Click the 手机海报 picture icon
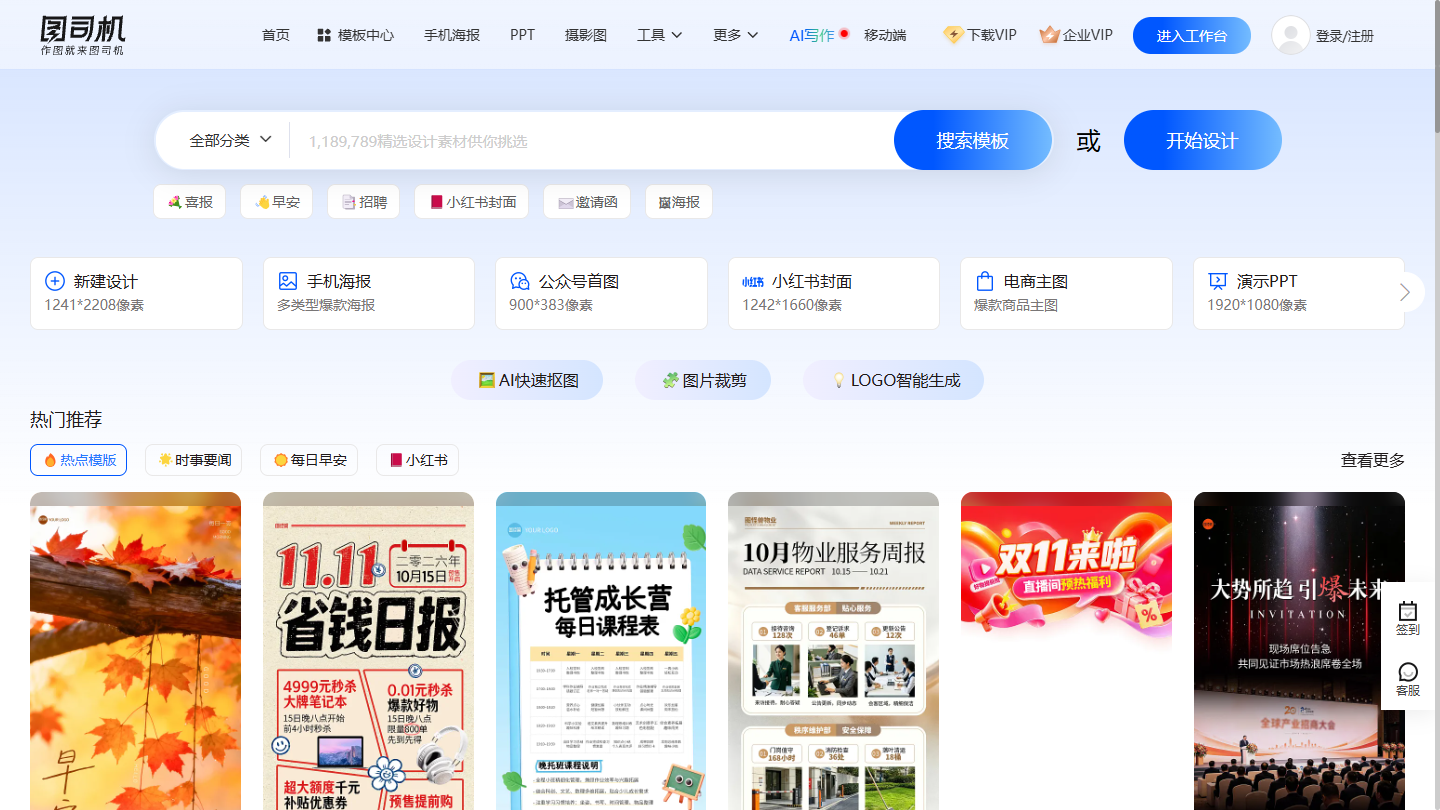The height and width of the screenshot is (810, 1440). (x=288, y=281)
